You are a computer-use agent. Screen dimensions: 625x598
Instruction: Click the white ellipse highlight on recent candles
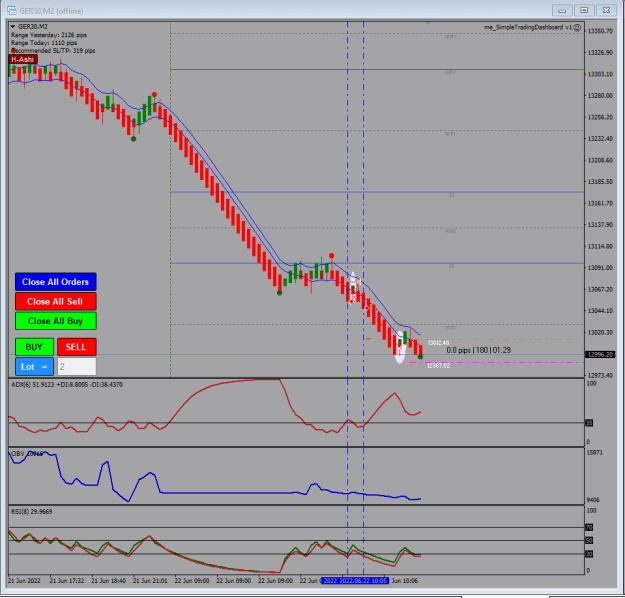tap(400, 347)
